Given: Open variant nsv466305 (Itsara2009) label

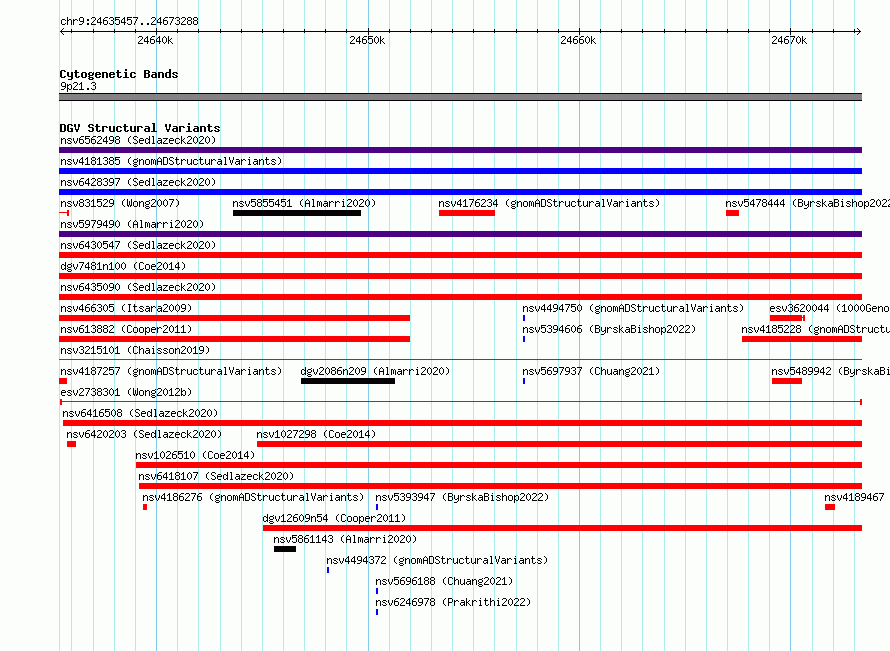Looking at the screenshot, I should [126, 308].
